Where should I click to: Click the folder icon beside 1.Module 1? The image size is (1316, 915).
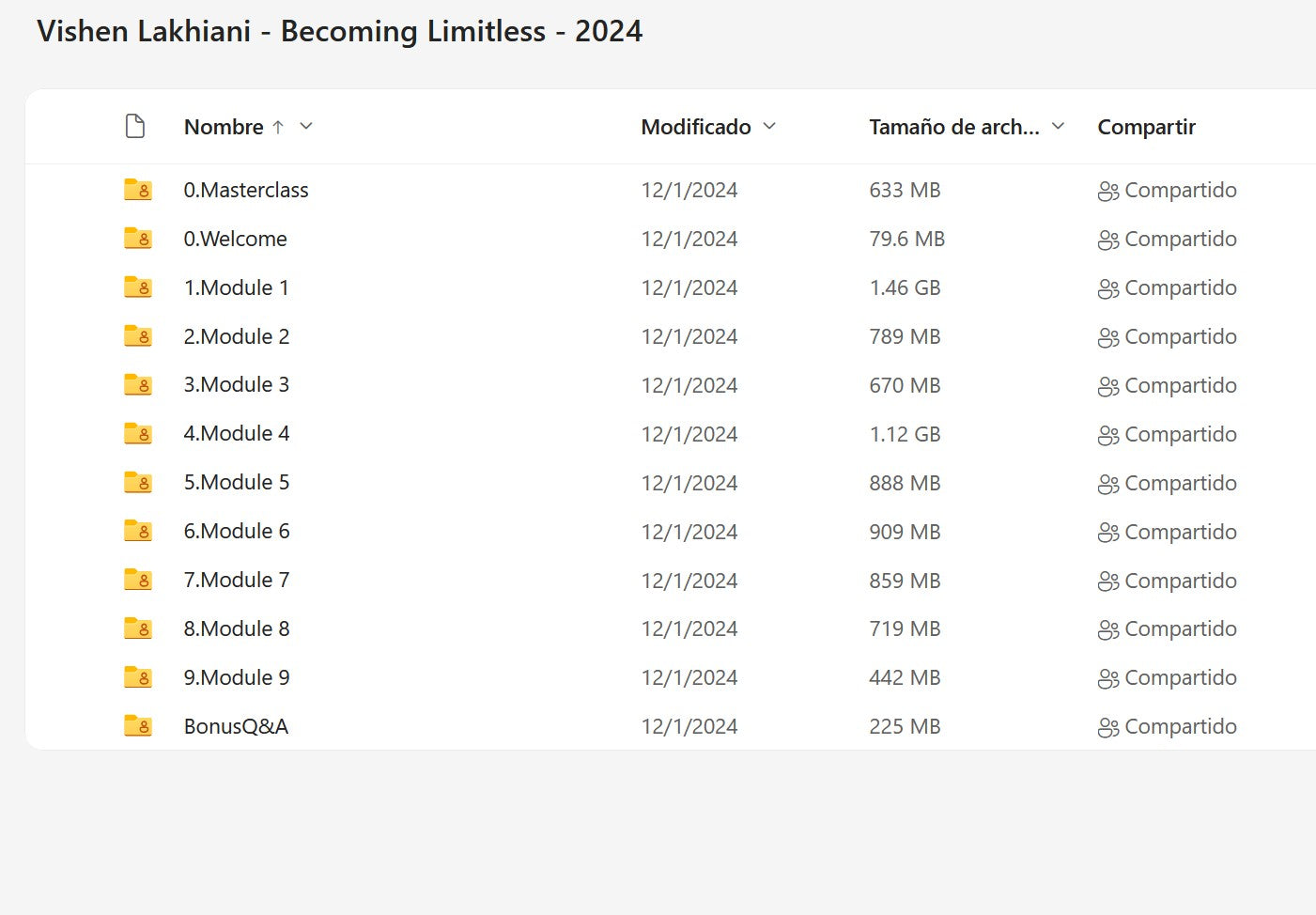click(x=138, y=287)
